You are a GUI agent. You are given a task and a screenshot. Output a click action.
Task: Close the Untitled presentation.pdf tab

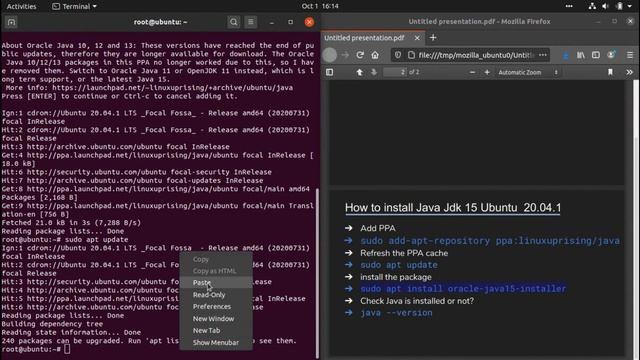click(x=417, y=38)
